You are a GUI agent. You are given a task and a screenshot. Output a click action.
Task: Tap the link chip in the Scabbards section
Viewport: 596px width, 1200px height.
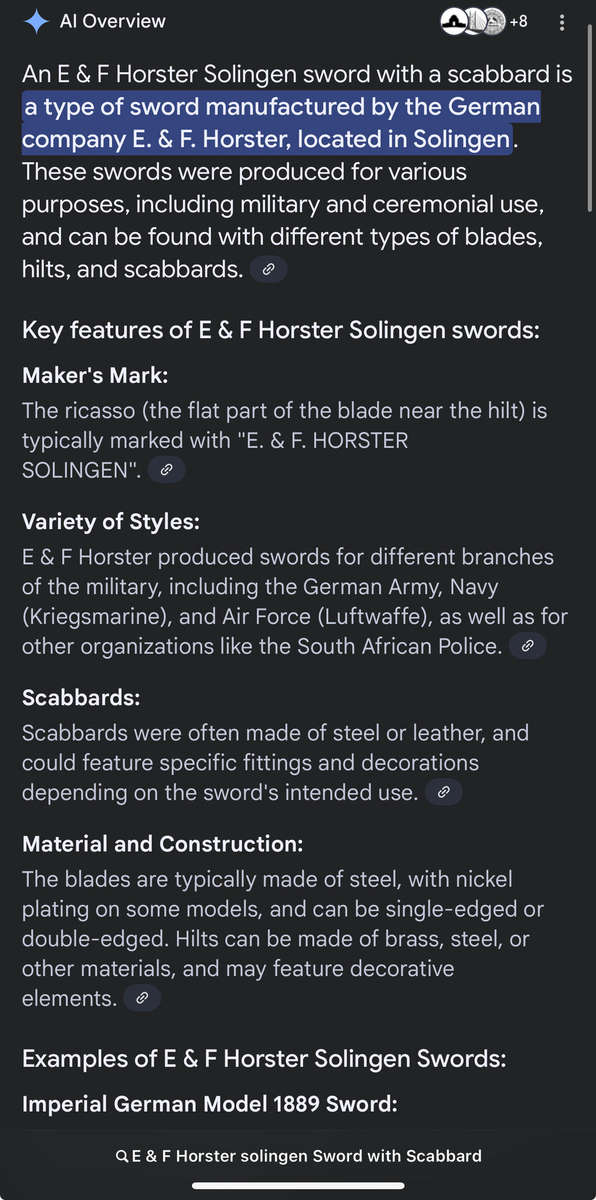pos(443,792)
